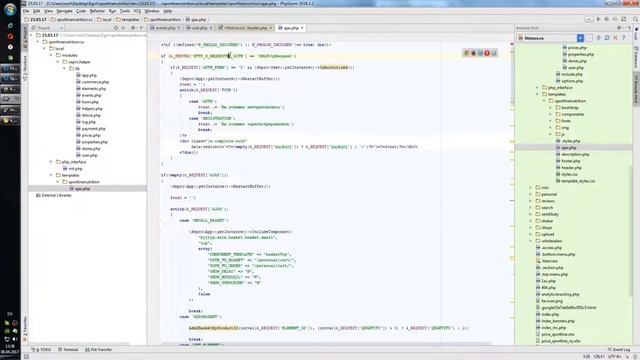Switch to the events.php editor tab

[165, 28]
